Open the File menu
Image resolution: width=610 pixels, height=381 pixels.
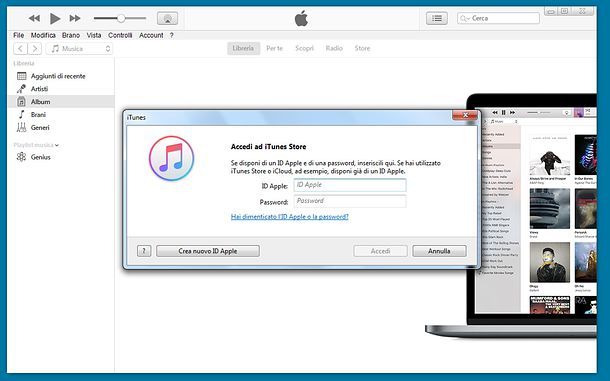[x=18, y=35]
